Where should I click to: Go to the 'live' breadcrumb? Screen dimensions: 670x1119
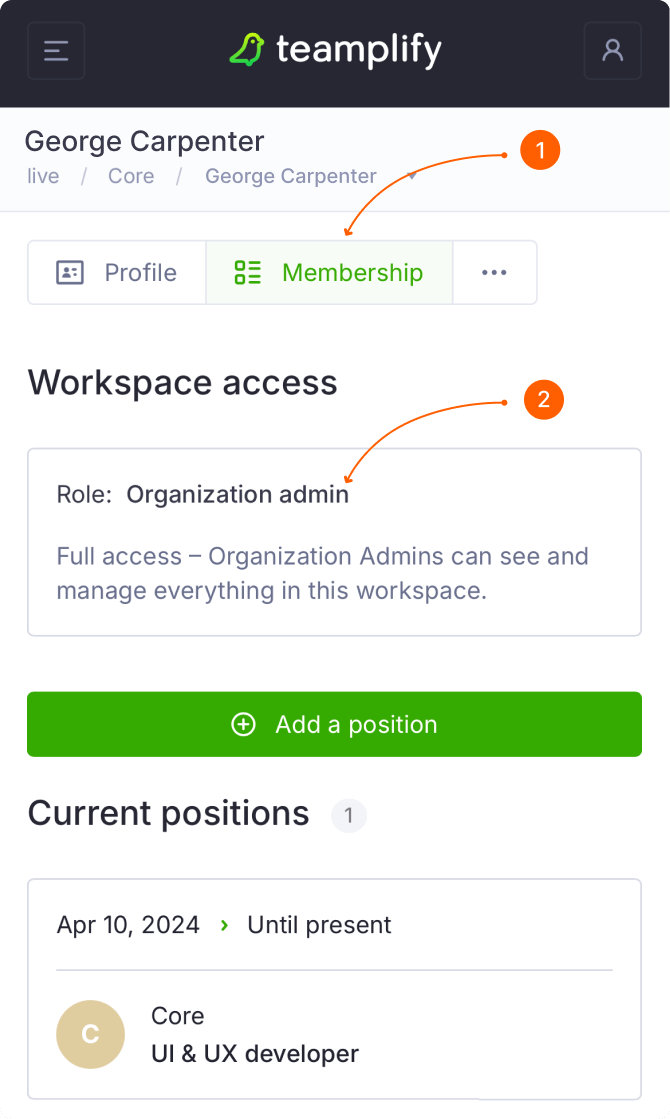pyautogui.click(x=43, y=177)
